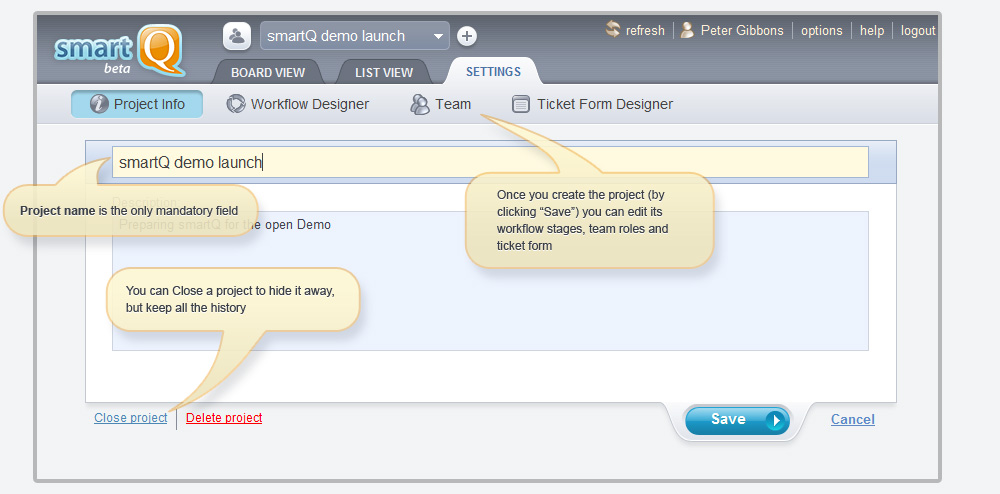
Task: Expand the smartQ demo launch project dropdown
Action: (x=438, y=36)
